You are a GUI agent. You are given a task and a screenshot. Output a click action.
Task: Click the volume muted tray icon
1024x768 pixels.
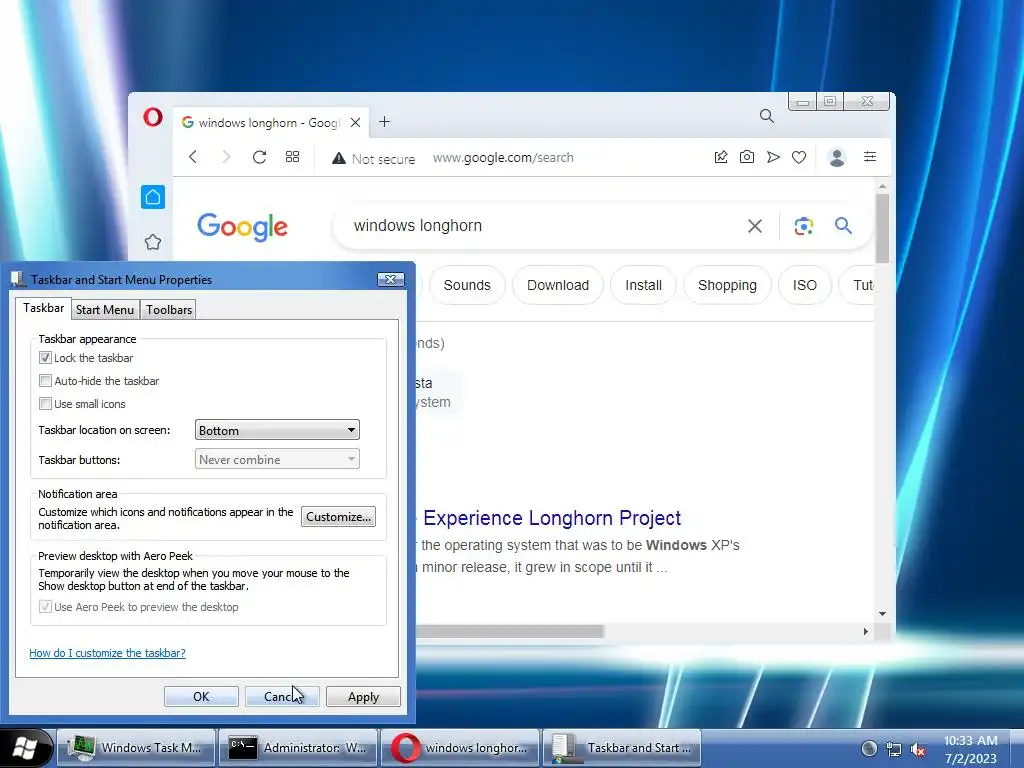coord(918,749)
